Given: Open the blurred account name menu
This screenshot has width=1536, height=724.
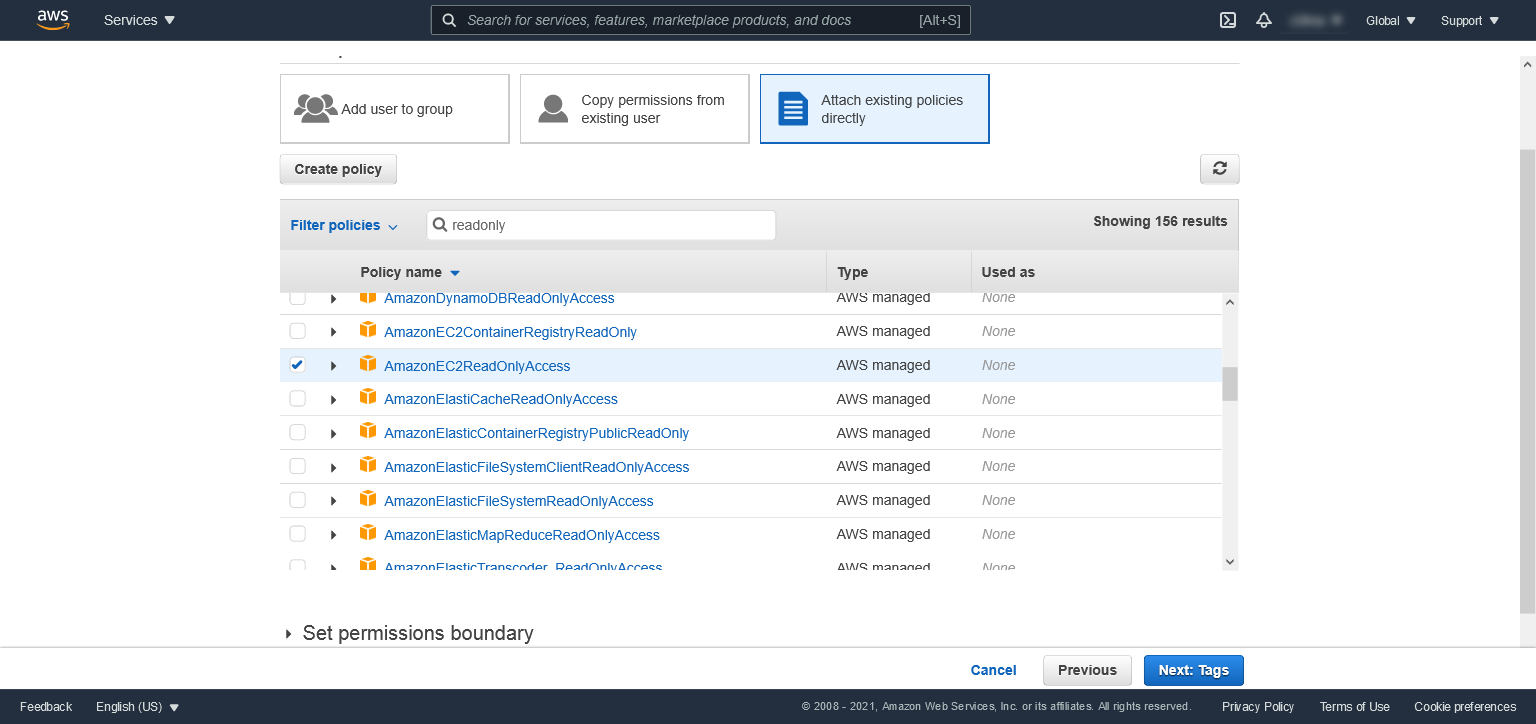Looking at the screenshot, I should tap(1315, 20).
